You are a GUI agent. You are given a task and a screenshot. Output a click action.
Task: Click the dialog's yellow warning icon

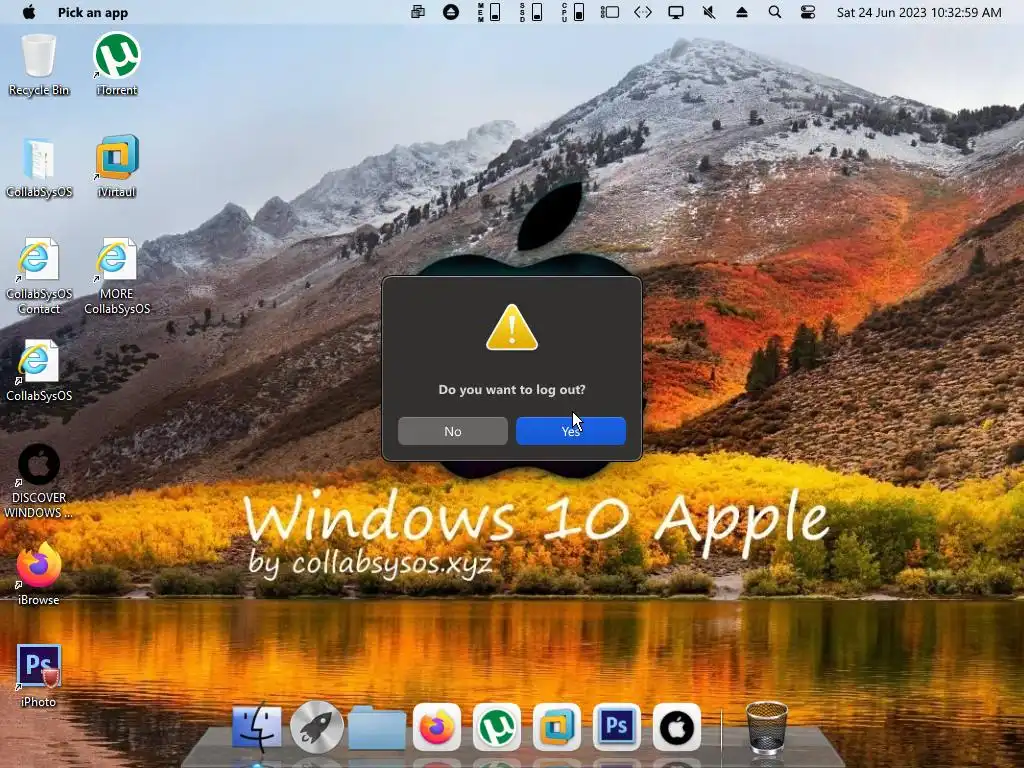tap(512, 328)
